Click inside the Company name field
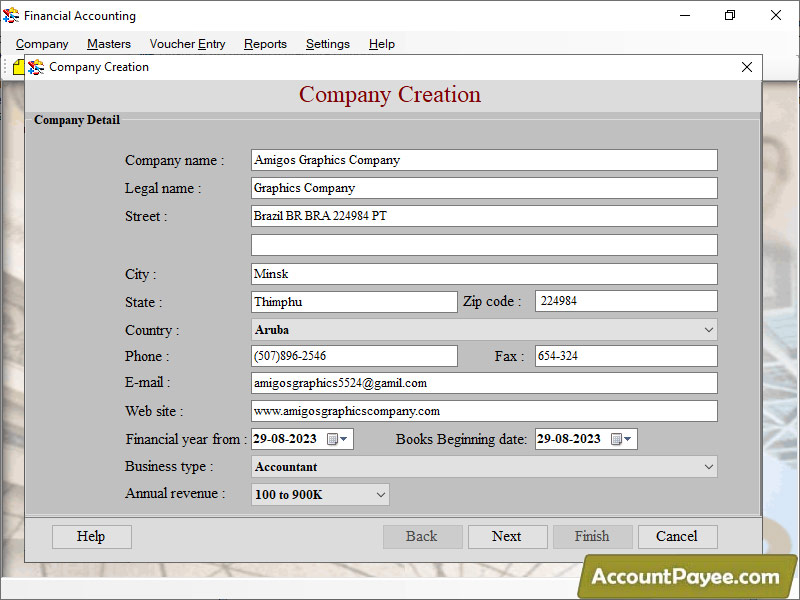This screenshot has width=800, height=600. [483, 160]
